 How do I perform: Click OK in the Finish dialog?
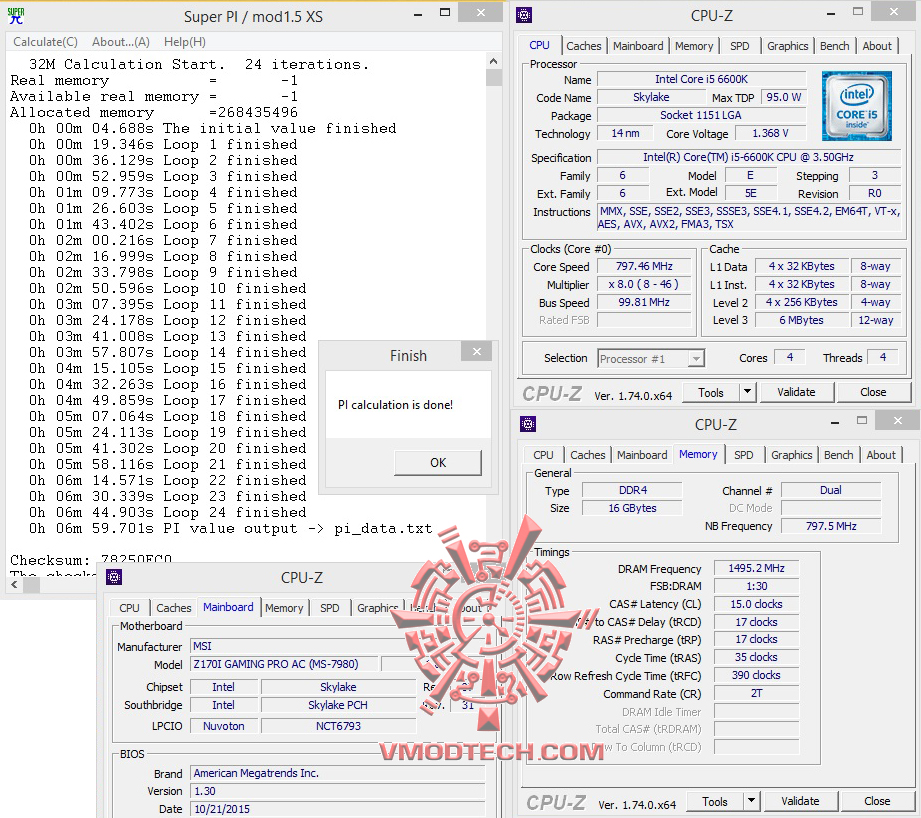(x=438, y=463)
